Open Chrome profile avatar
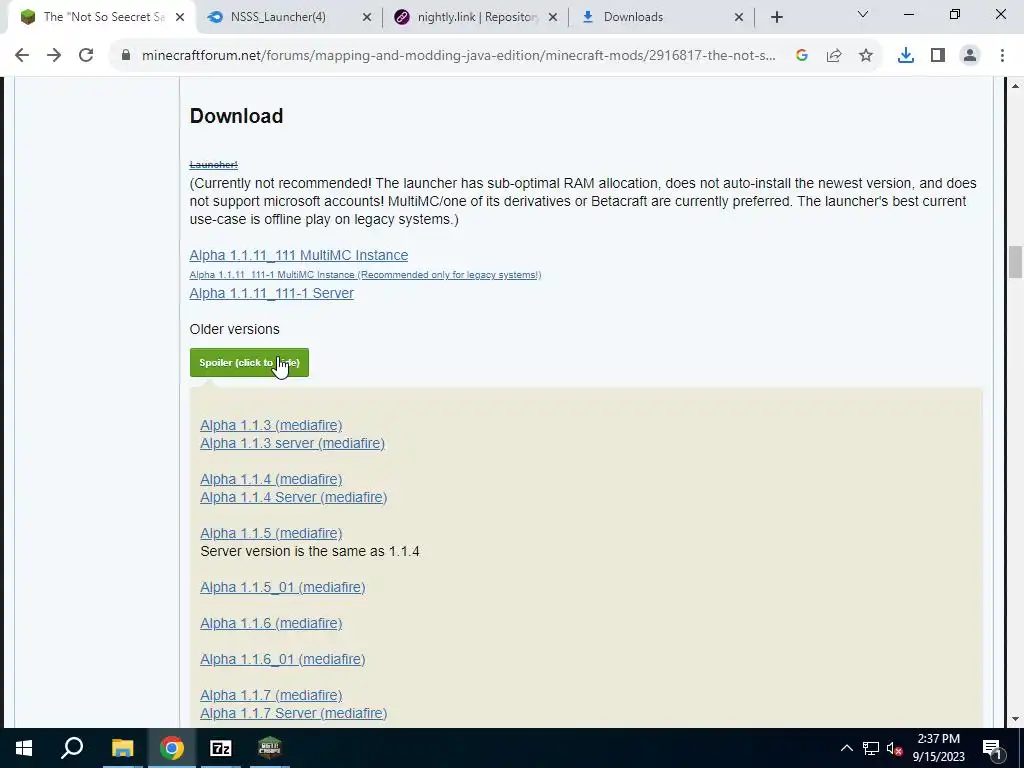This screenshot has height=768, width=1024. [970, 56]
